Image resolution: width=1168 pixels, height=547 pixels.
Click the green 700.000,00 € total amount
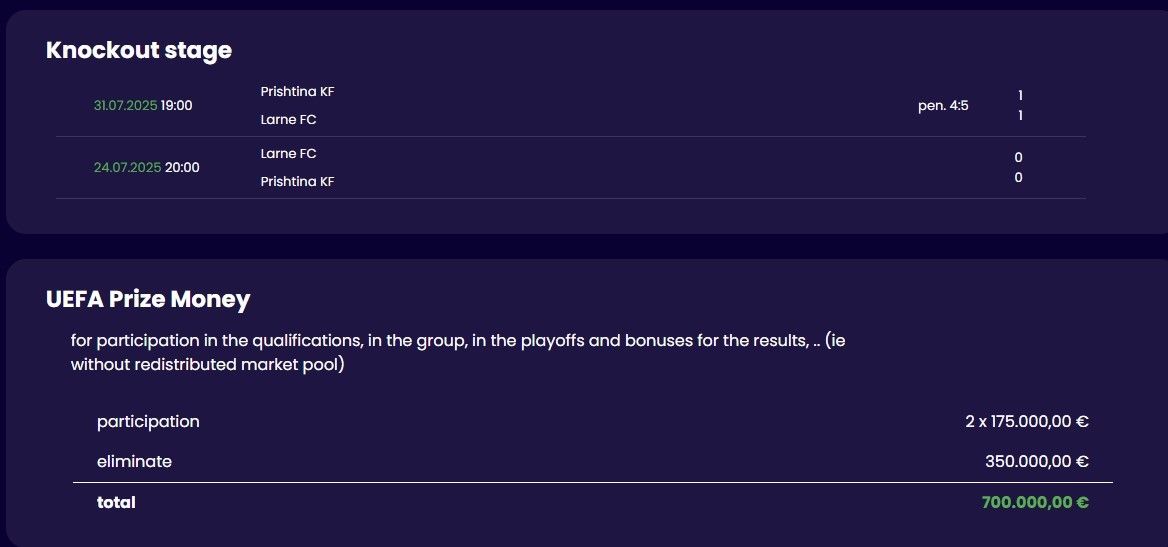[1035, 502]
